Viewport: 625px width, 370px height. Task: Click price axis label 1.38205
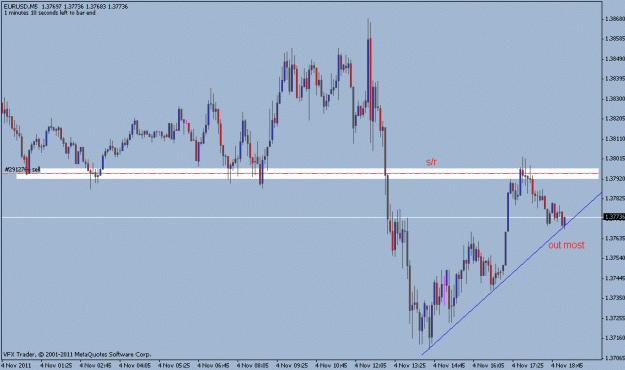pyautogui.click(x=614, y=118)
